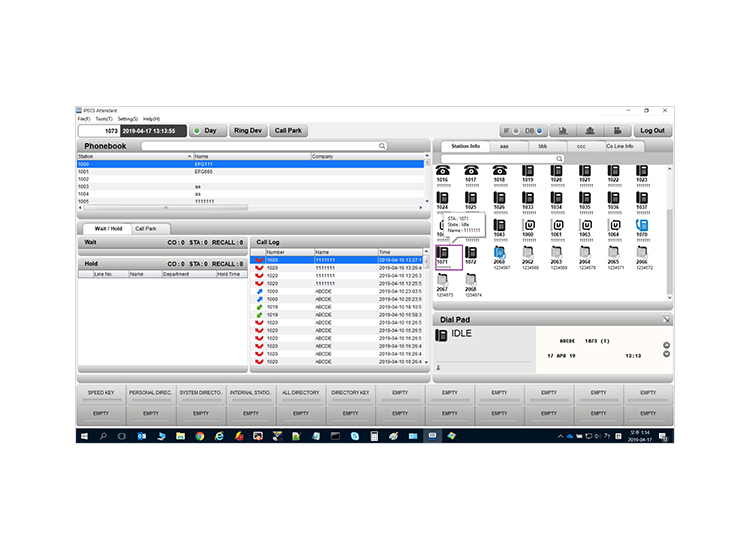750x550 pixels.
Task: Sort by the Station column header
Action: [133, 157]
